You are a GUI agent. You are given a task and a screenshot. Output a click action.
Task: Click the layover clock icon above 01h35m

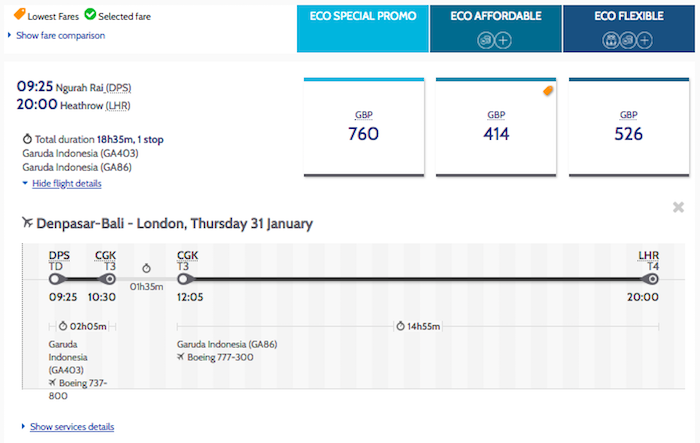click(146, 268)
